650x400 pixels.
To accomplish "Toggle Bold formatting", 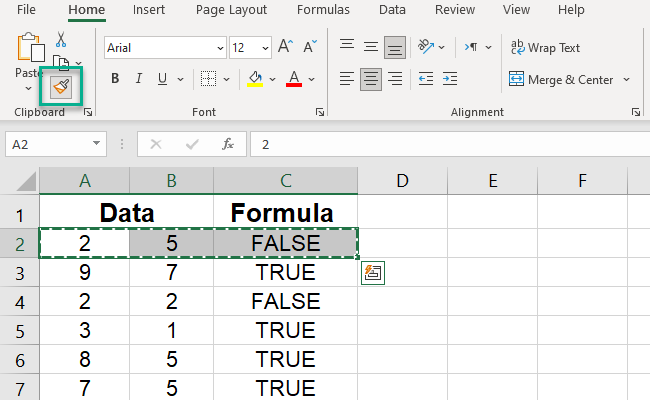I will [115, 79].
